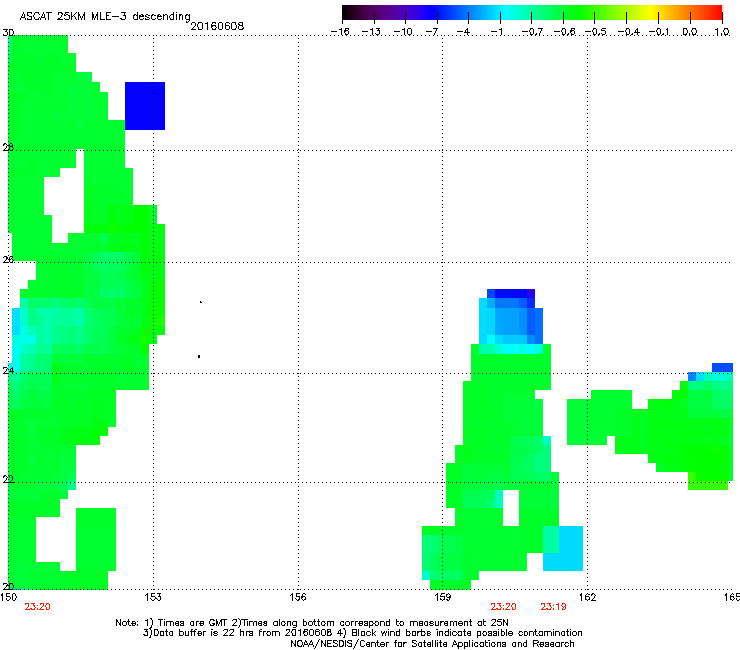This screenshot has width=740, height=650.
Task: Click longitude axis label 150
Action: [8, 597]
